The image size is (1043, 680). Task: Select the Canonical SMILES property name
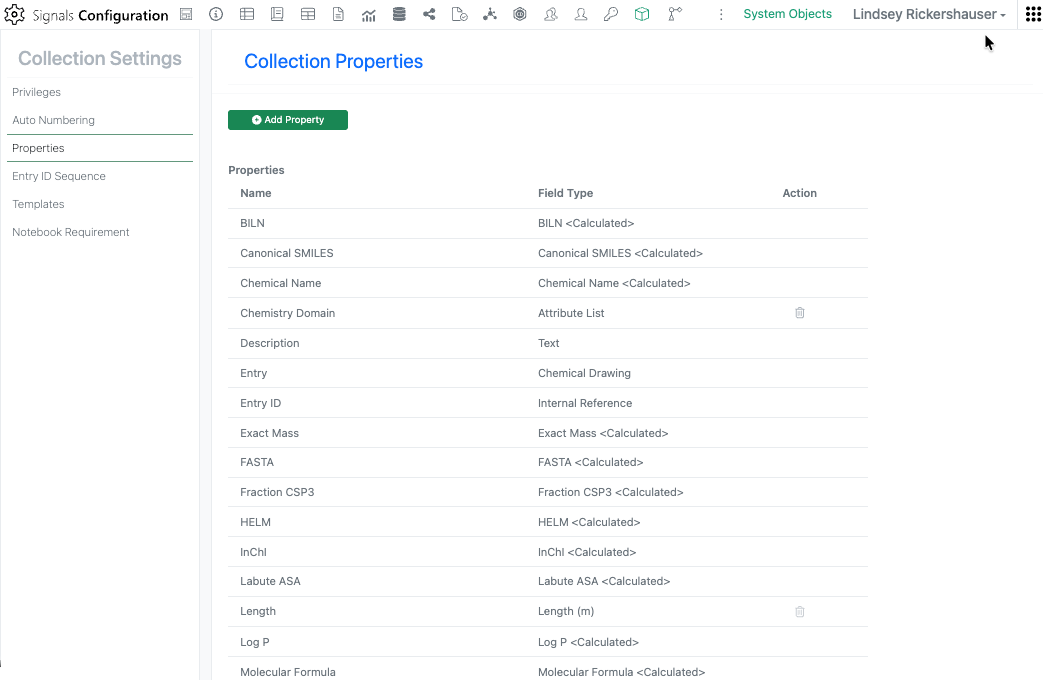pos(287,253)
